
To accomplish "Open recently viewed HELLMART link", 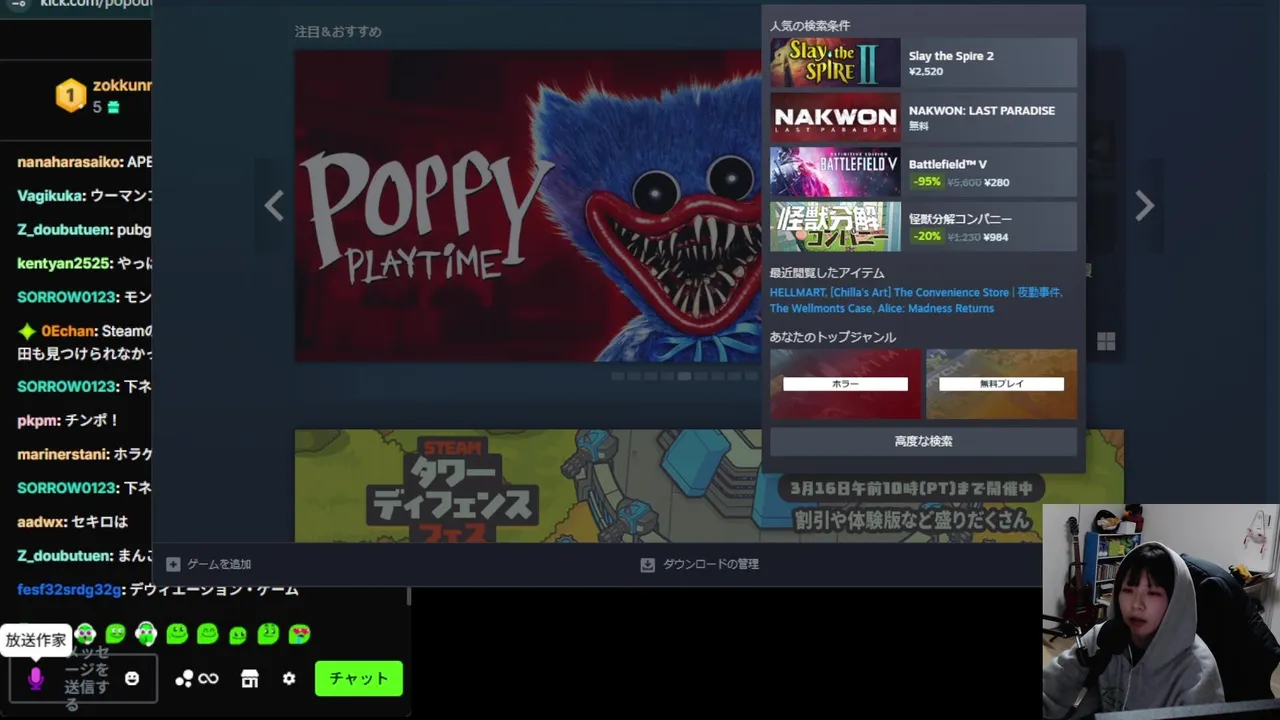I will pos(796,293).
